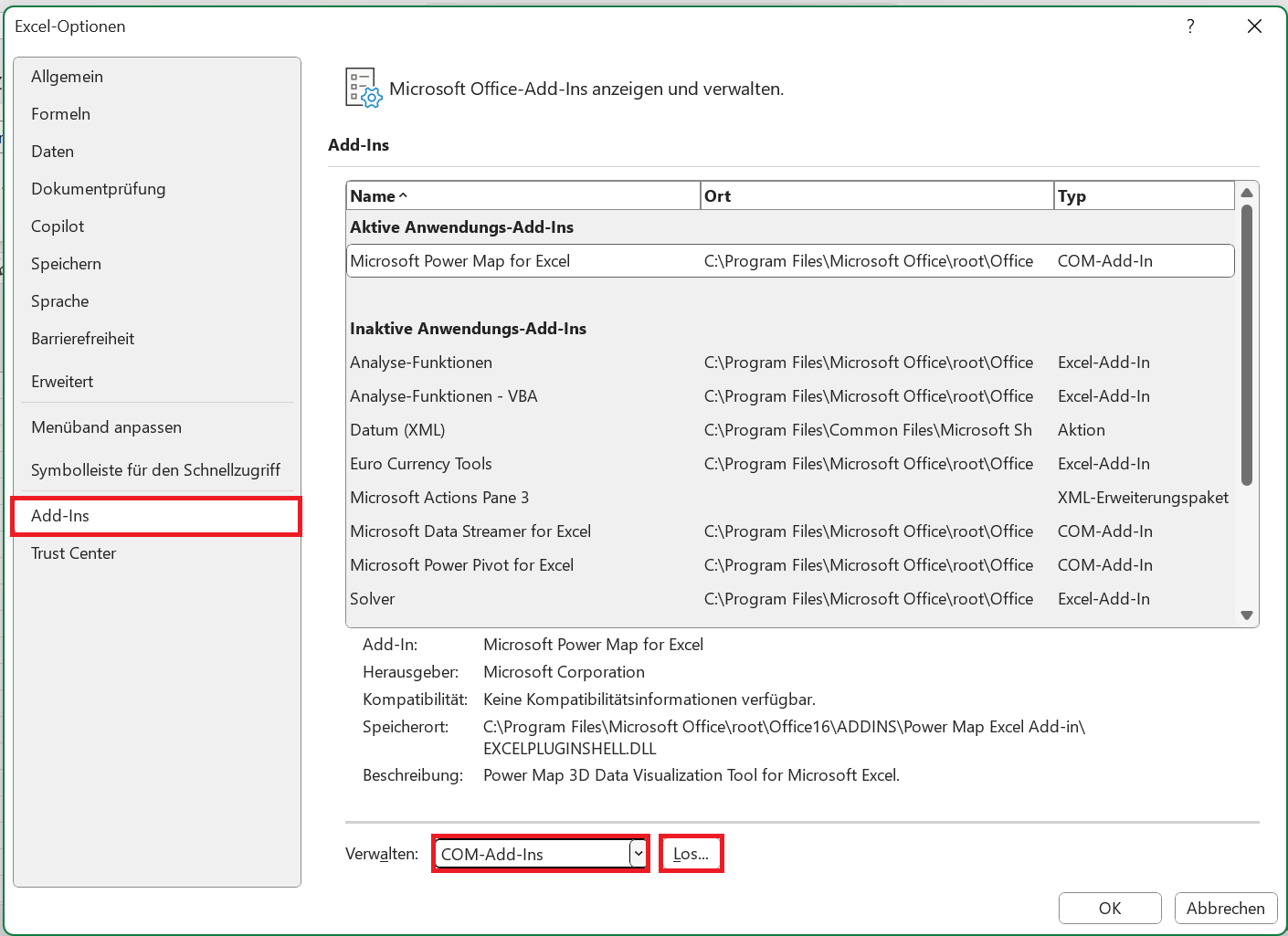Viewport: 1288px width, 936px height.
Task: Select the Euro Currency Tools row
Action: tap(790, 464)
